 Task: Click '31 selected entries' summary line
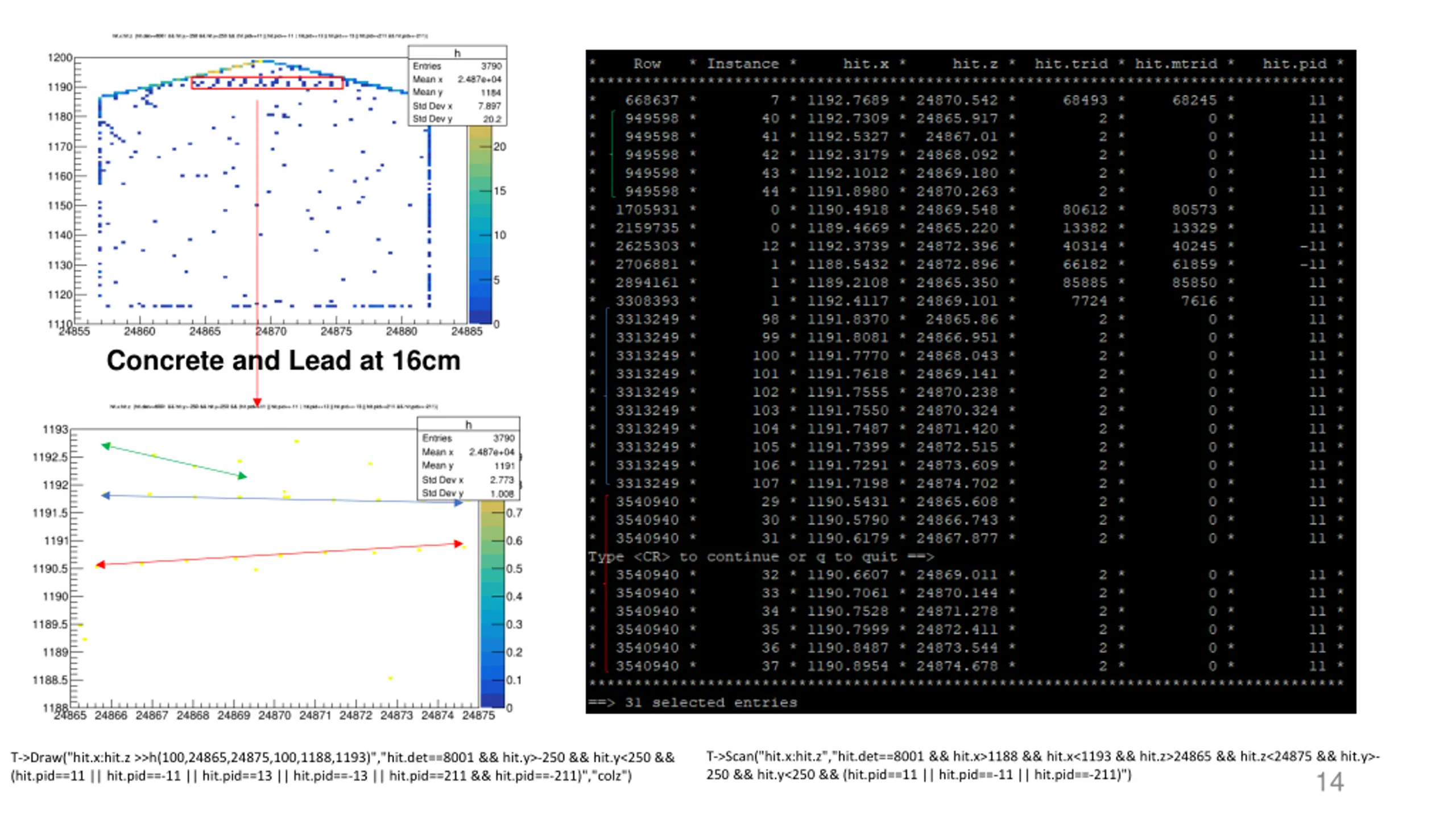point(693,702)
